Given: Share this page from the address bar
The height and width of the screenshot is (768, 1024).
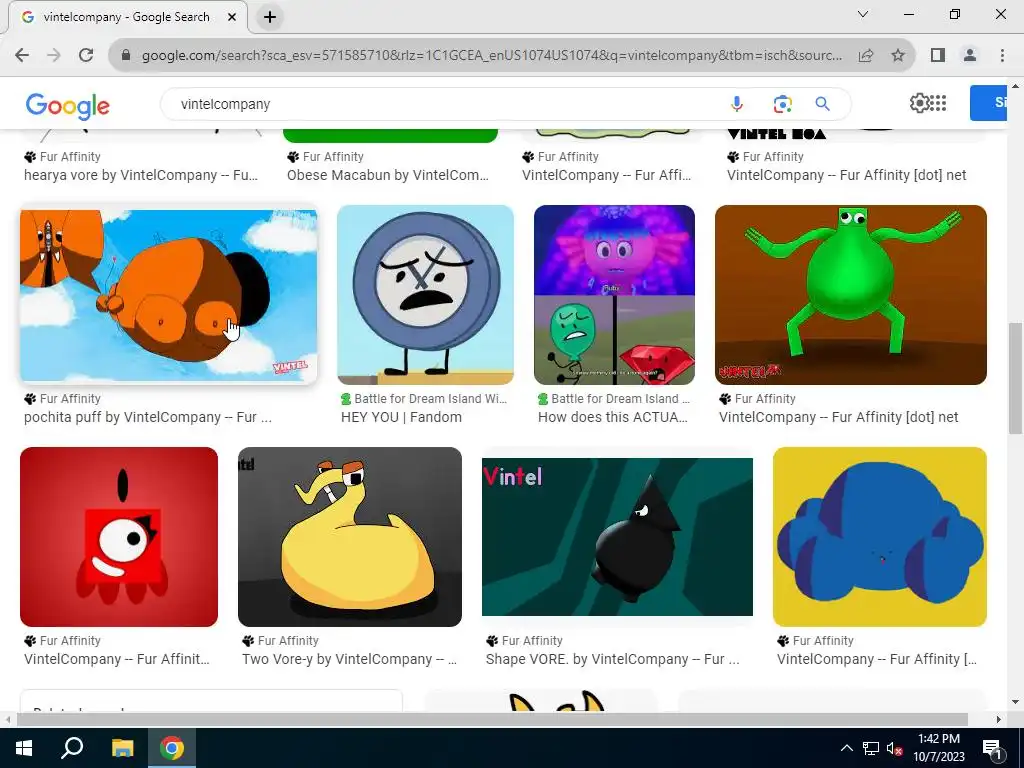Looking at the screenshot, I should (866, 56).
